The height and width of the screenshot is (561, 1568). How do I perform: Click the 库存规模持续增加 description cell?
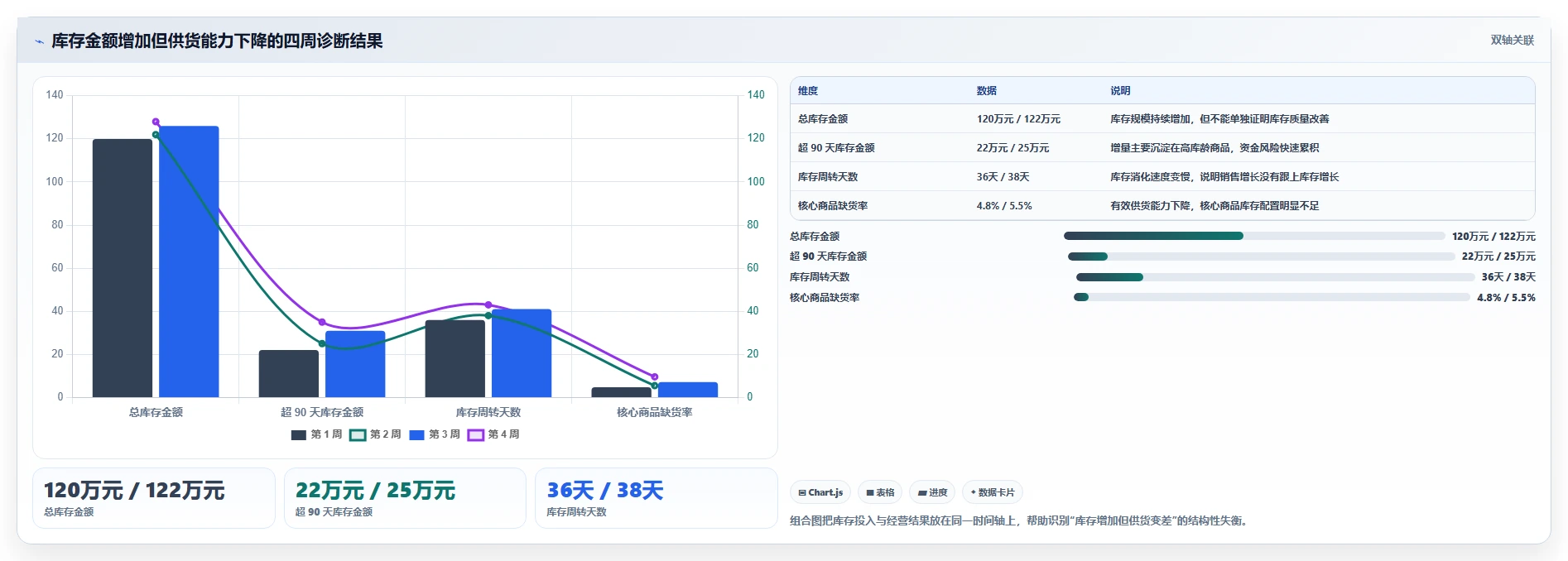(1219, 119)
